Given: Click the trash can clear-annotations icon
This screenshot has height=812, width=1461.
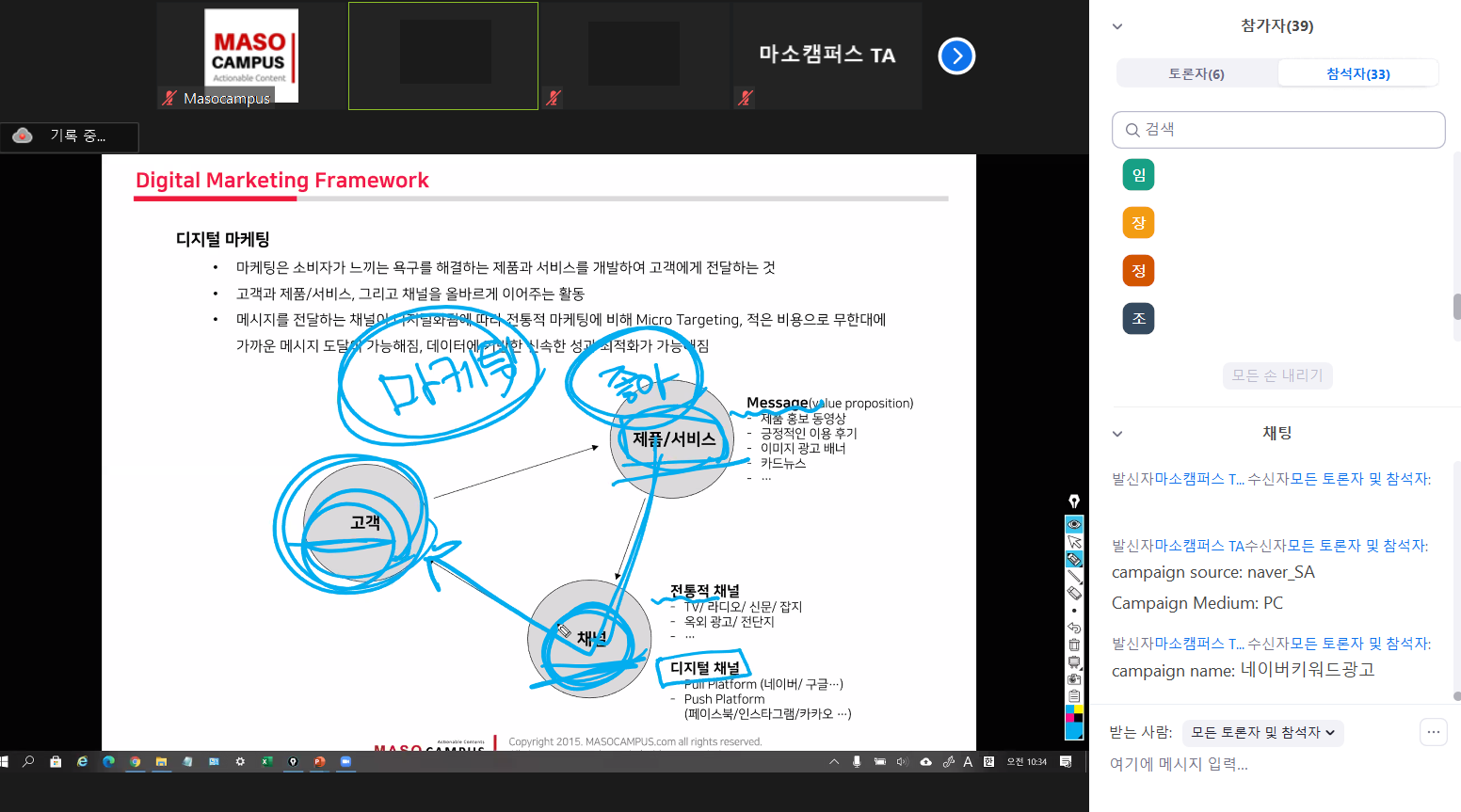Looking at the screenshot, I should [1074, 645].
